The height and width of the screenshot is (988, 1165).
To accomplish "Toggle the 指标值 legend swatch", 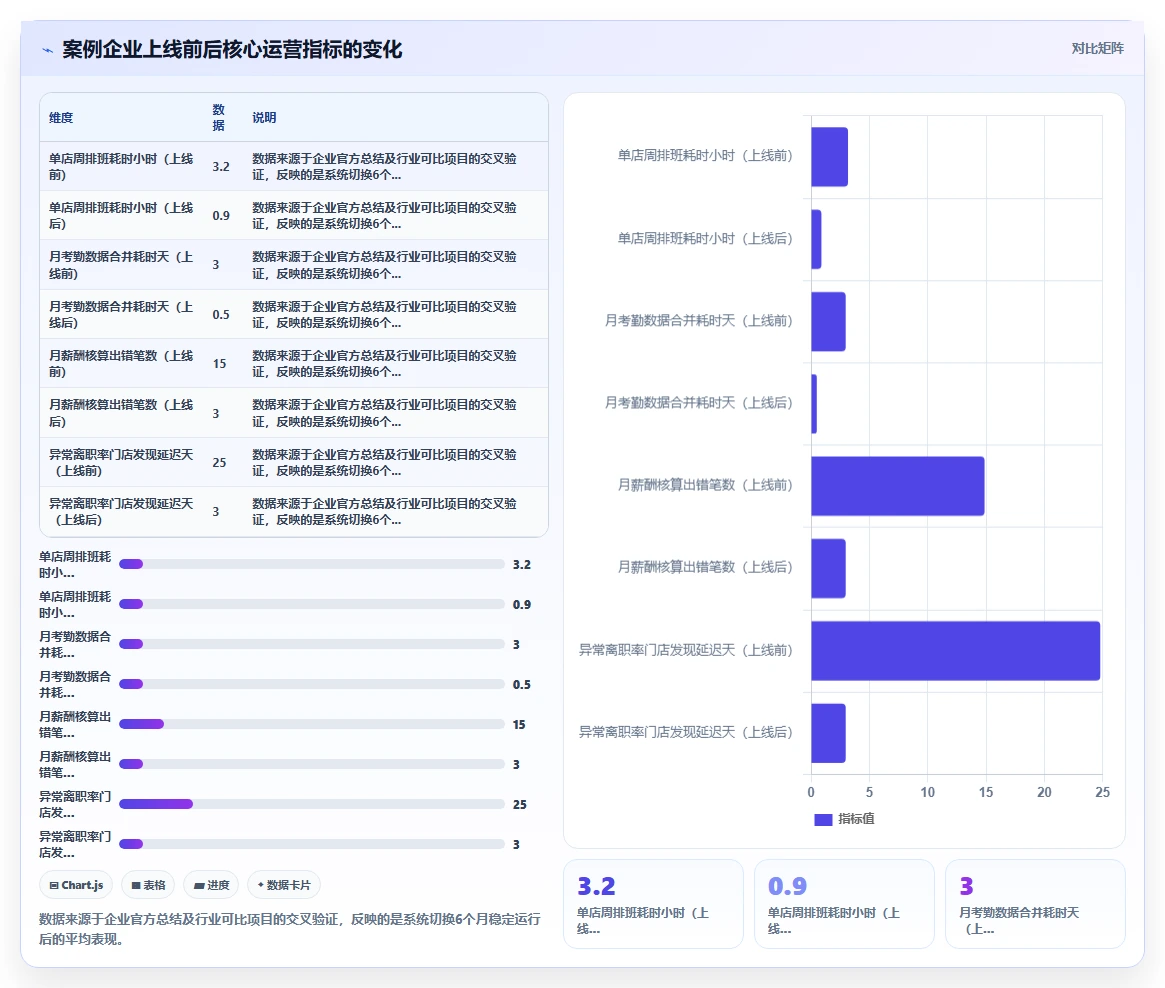I will coord(822,819).
